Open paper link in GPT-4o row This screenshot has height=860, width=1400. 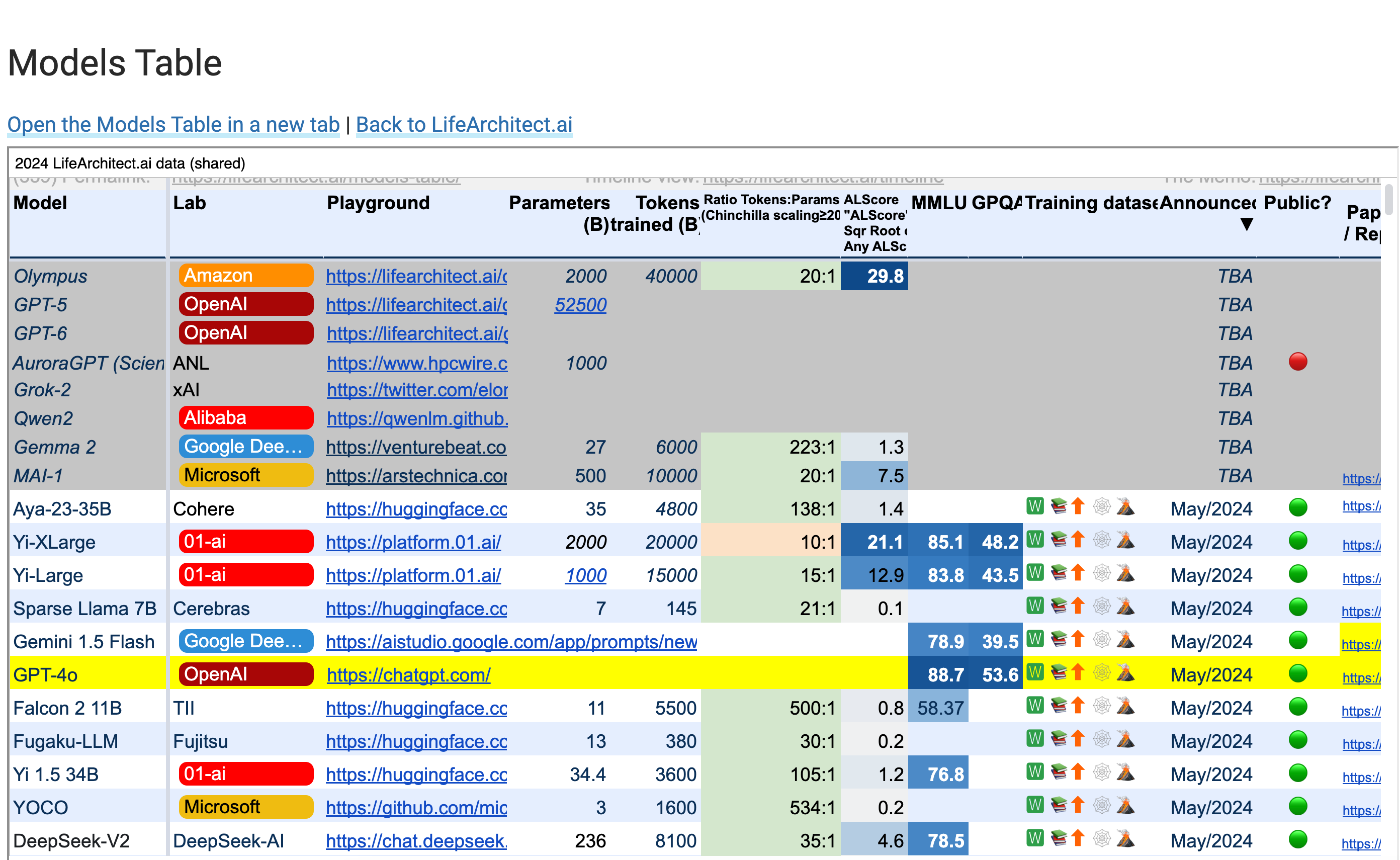[1361, 677]
